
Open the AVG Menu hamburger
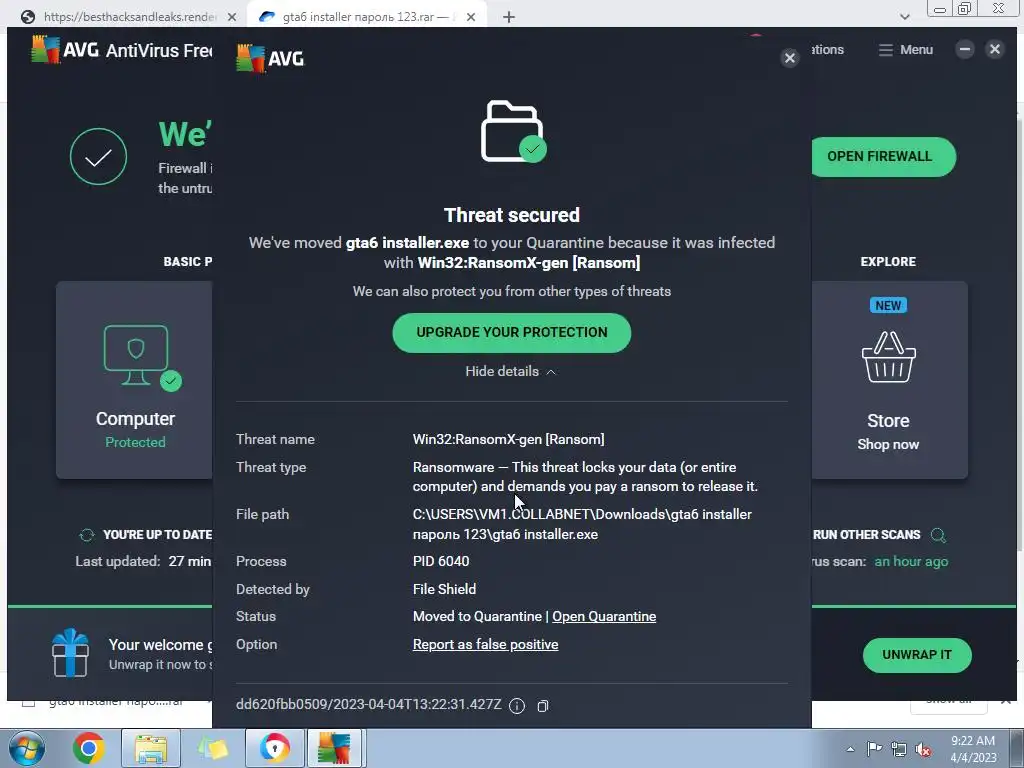[905, 50]
